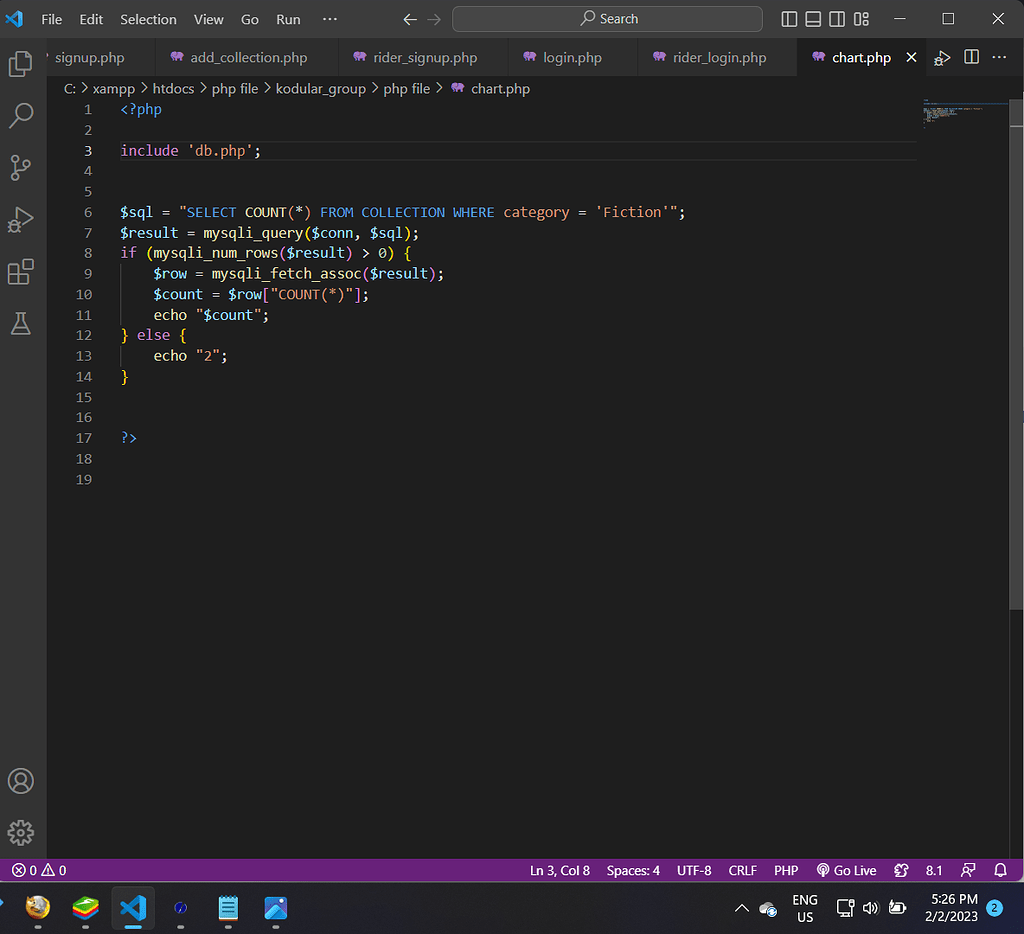The image size is (1024, 934).
Task: Click the CRLF line ending indicator
Action: [x=742, y=870]
